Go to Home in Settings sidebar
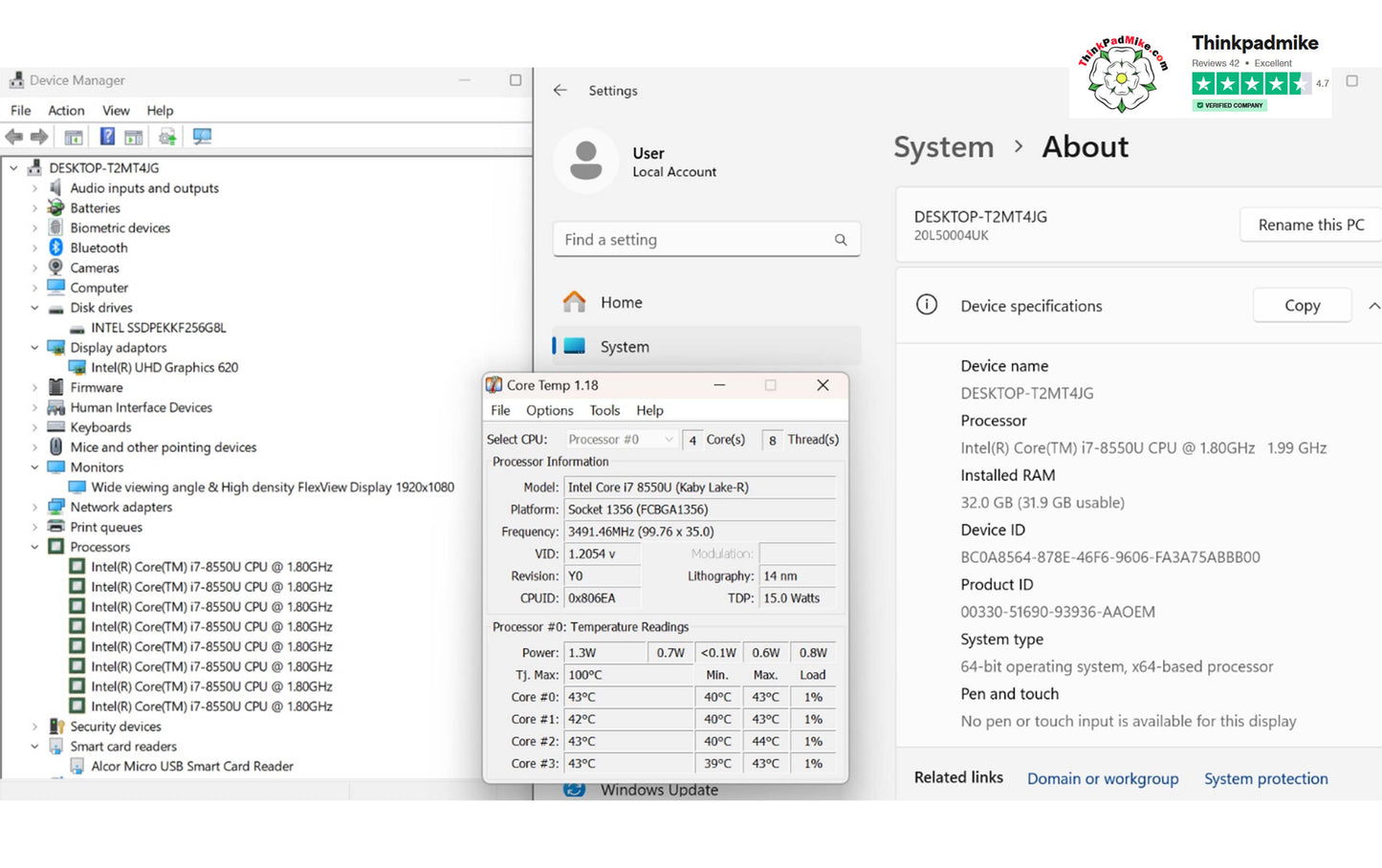The height and width of the screenshot is (868, 1382). (x=707, y=302)
